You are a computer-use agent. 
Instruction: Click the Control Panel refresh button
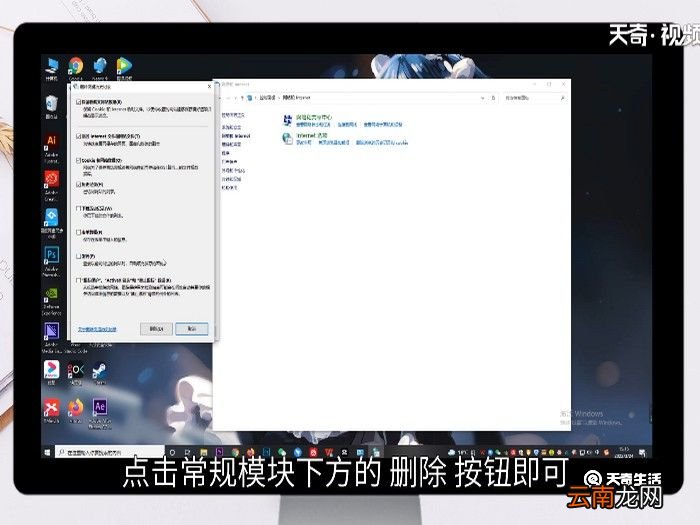(493, 98)
